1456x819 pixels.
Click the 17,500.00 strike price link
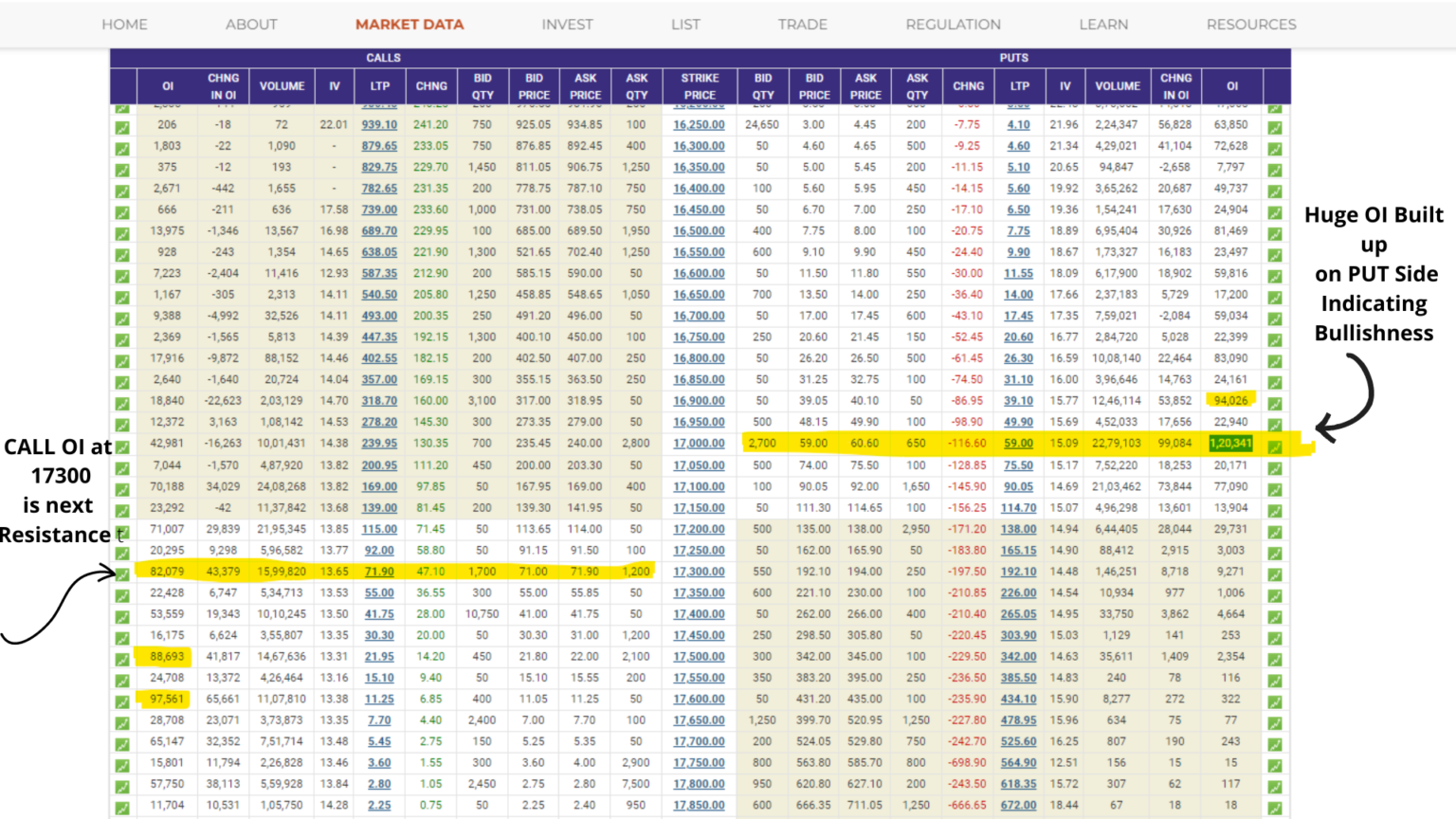[699, 657]
